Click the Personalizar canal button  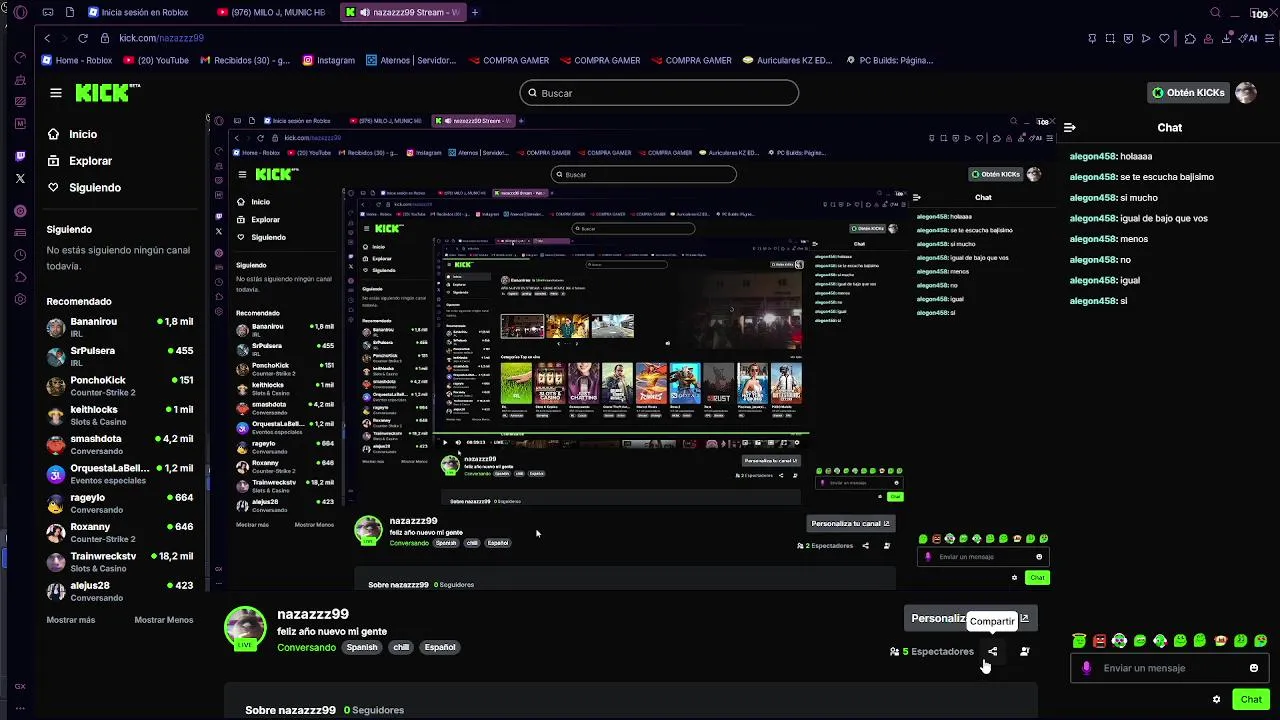[969, 618]
